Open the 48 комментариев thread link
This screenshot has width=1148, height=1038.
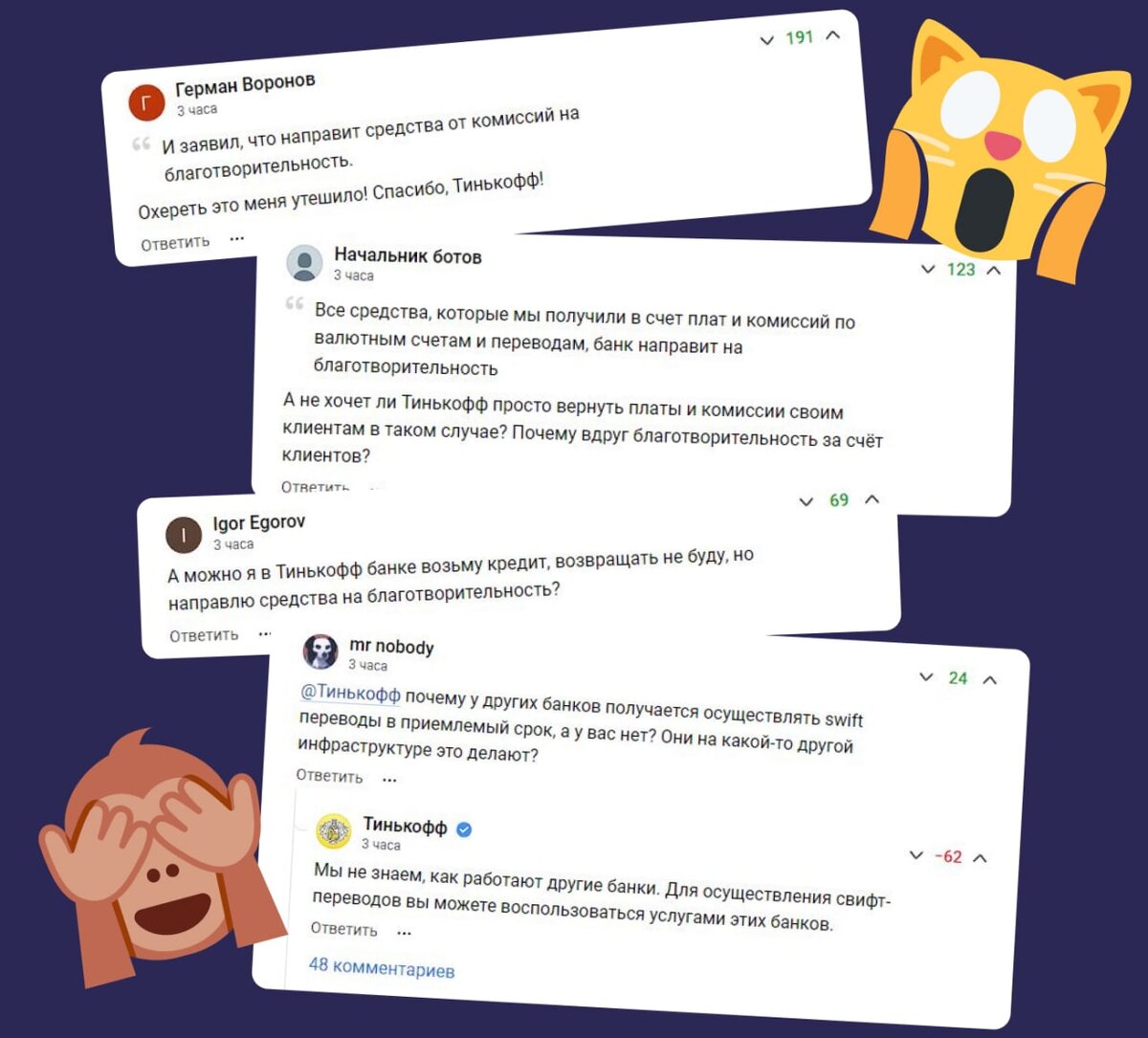click(x=382, y=967)
